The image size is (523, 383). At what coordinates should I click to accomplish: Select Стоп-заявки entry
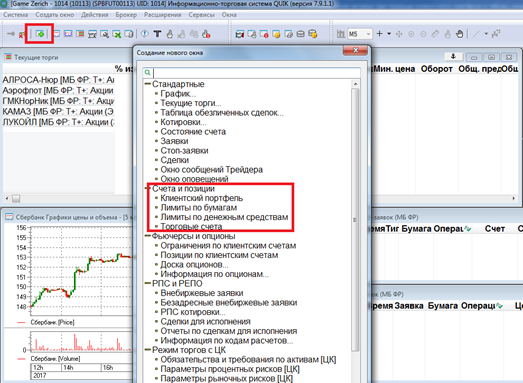click(184, 150)
